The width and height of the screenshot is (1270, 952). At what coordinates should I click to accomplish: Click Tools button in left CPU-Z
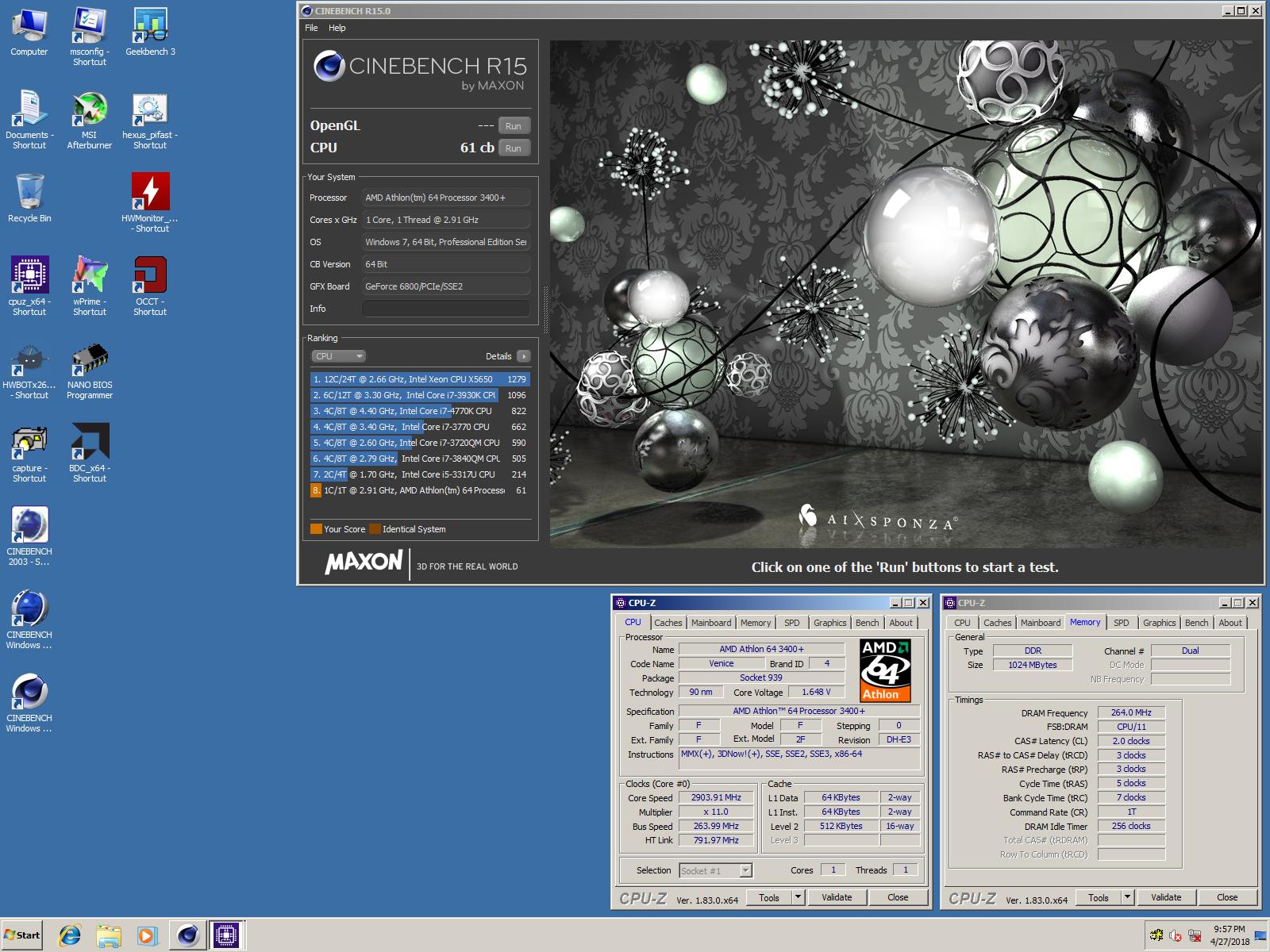pos(769,897)
